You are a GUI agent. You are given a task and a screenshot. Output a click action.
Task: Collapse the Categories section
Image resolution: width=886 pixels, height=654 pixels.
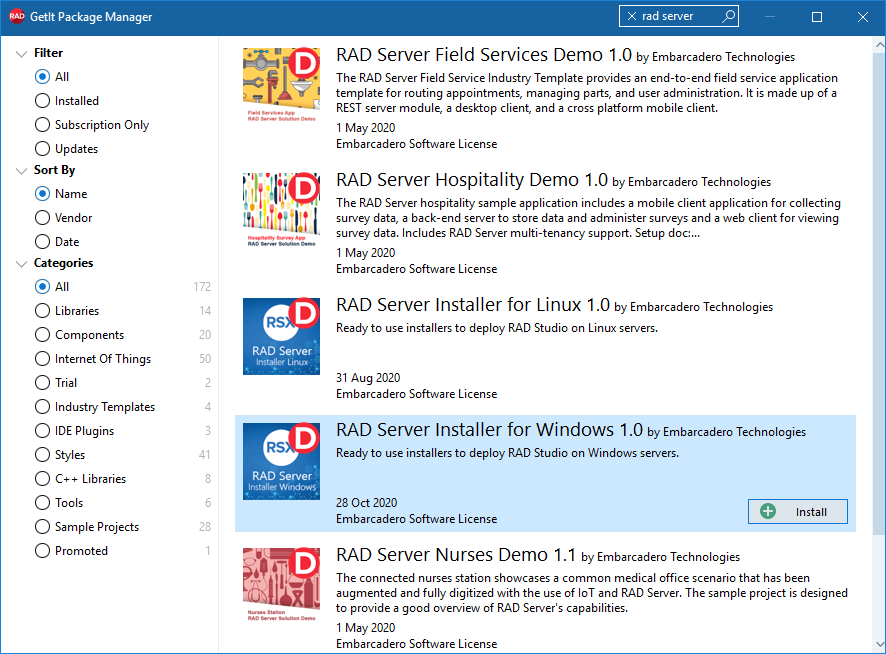pyautogui.click(x=21, y=263)
